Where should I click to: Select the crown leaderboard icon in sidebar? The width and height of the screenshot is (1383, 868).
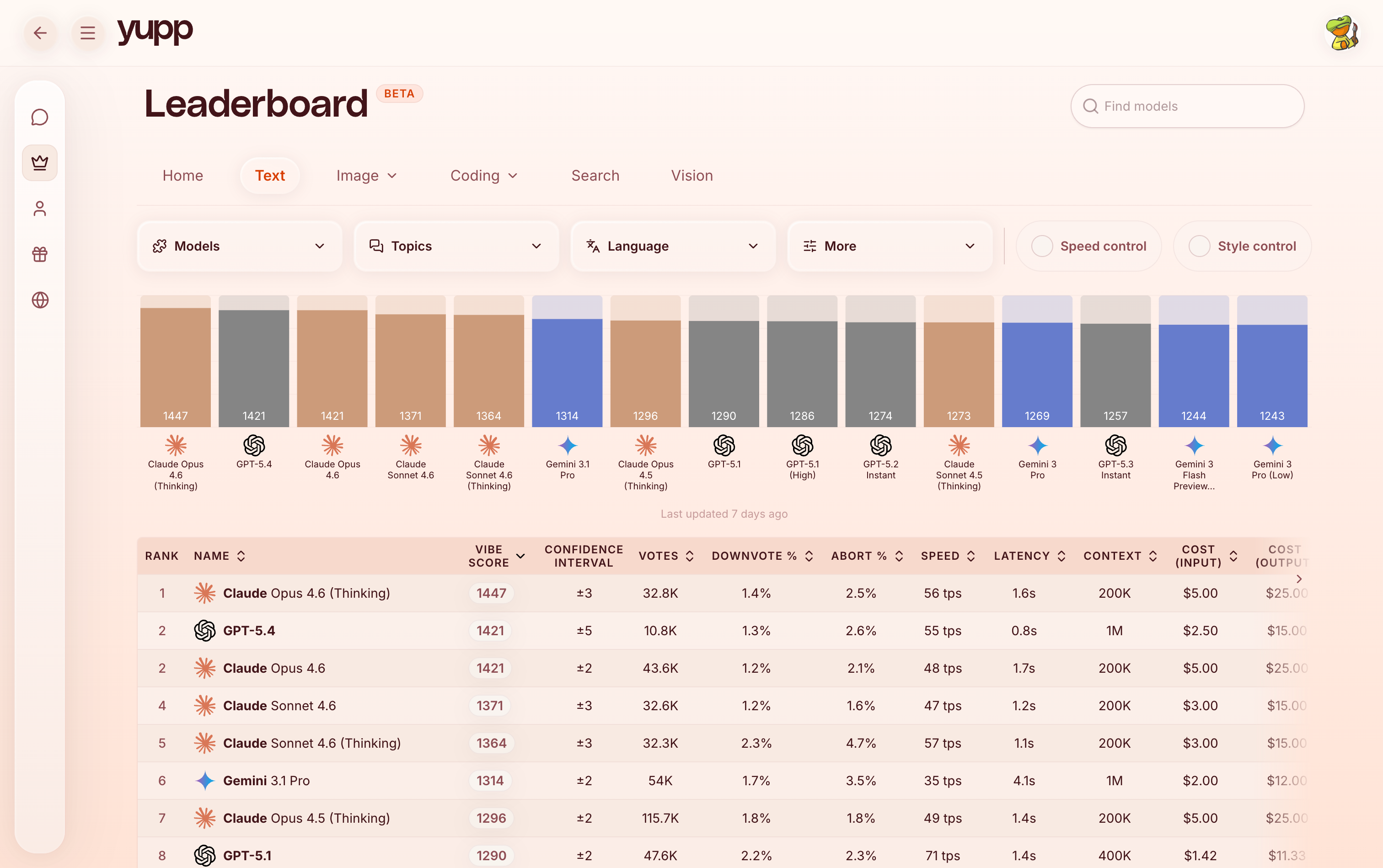pos(40,162)
